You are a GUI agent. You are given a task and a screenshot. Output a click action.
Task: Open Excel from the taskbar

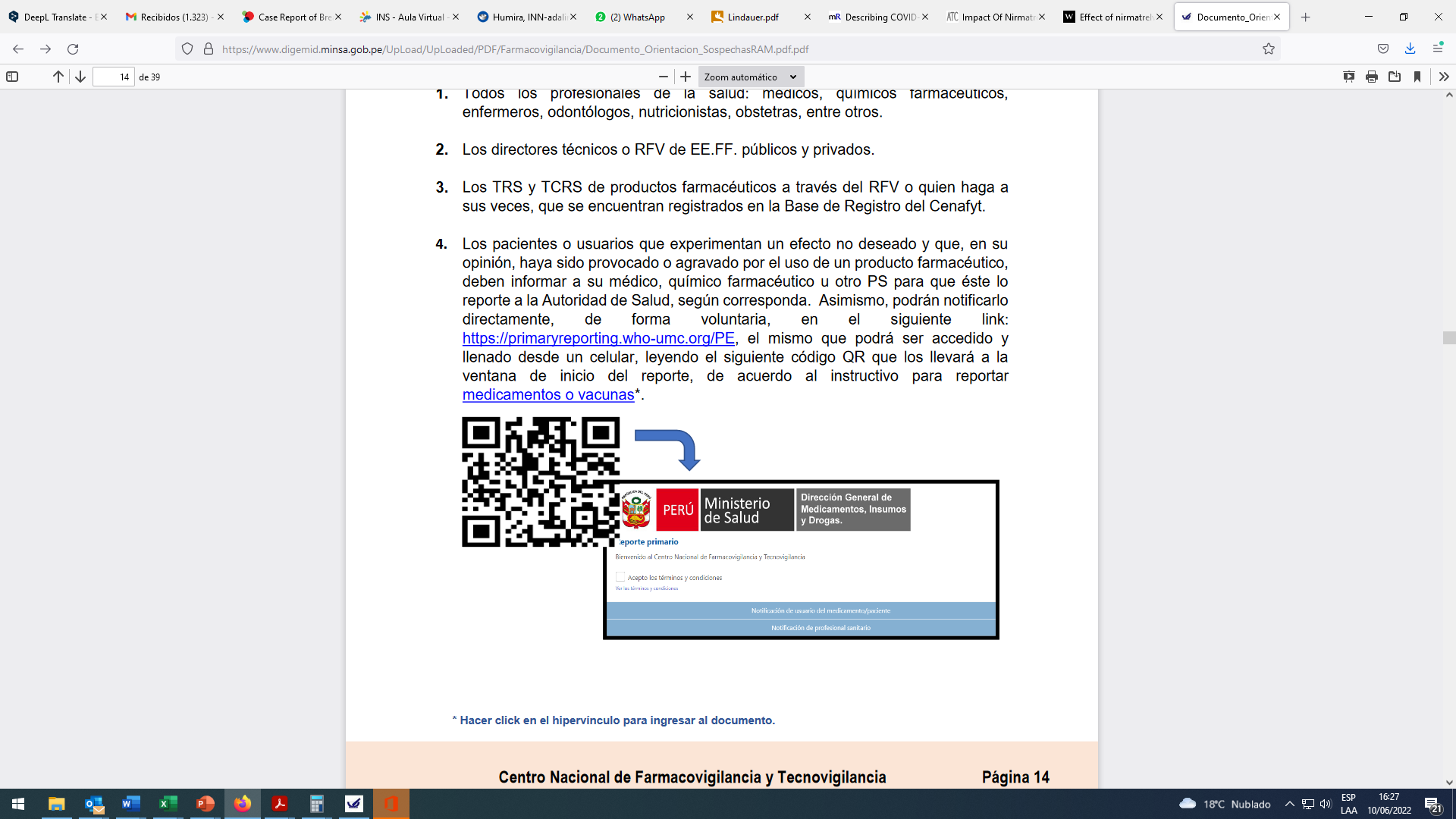tap(168, 804)
